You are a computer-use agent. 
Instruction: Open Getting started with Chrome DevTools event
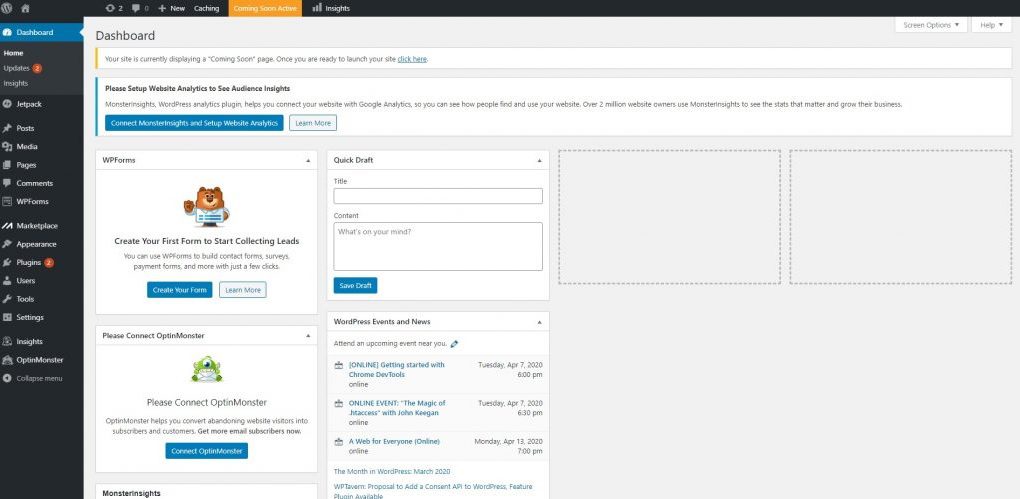tap(396, 370)
